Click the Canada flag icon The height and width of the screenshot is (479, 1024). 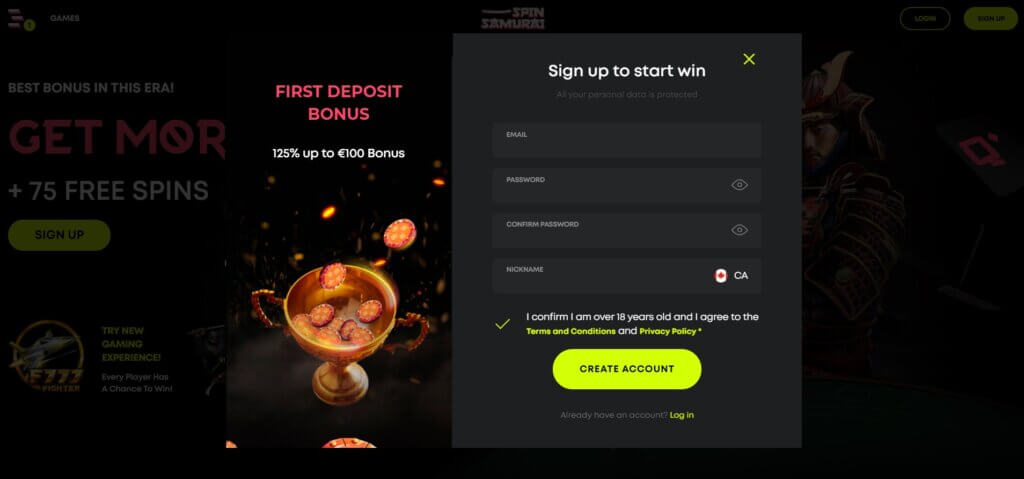[721, 276]
